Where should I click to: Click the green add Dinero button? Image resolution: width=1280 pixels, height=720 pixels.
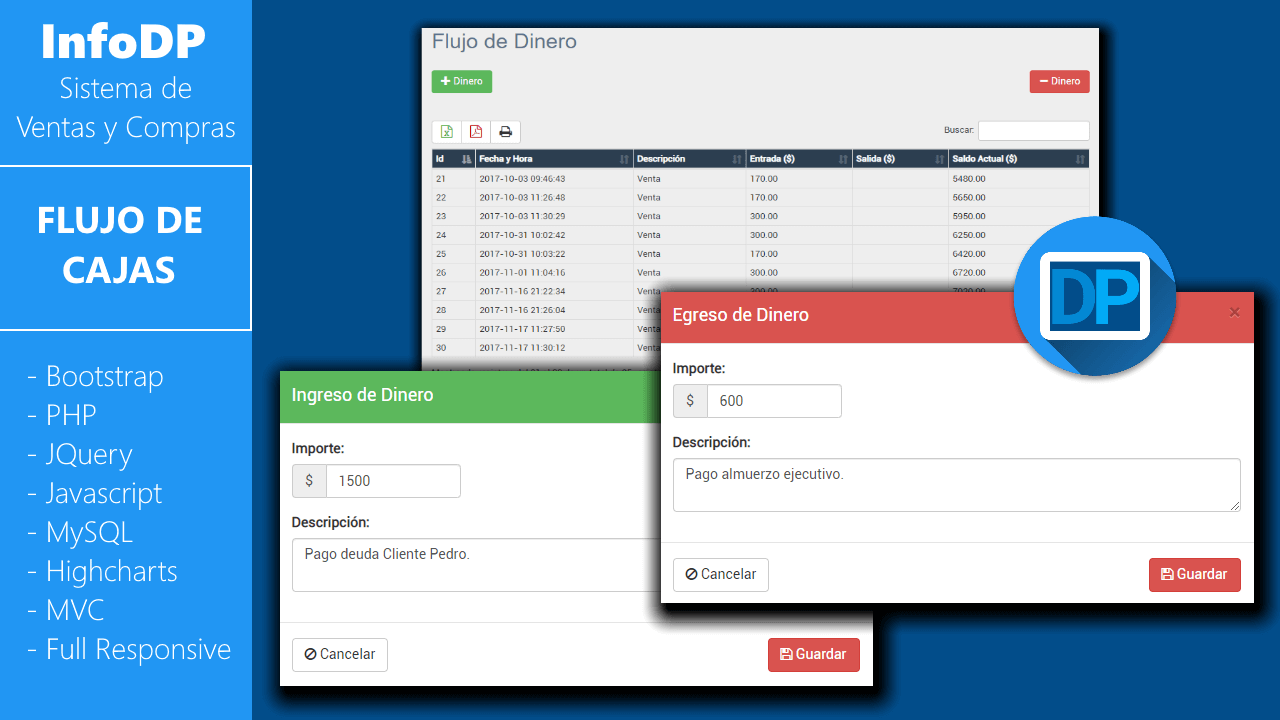pos(462,82)
